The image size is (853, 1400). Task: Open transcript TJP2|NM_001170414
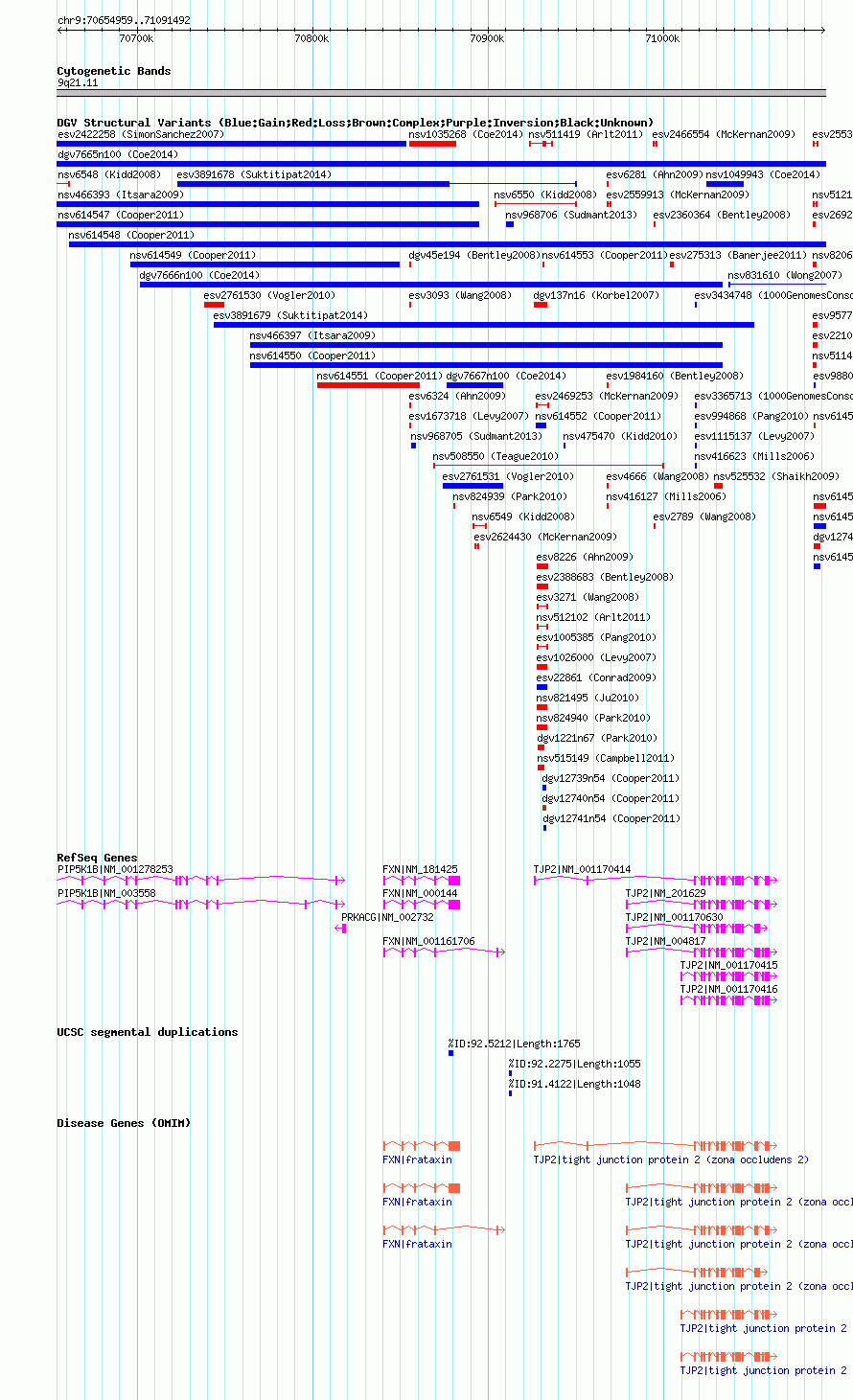pos(583,870)
